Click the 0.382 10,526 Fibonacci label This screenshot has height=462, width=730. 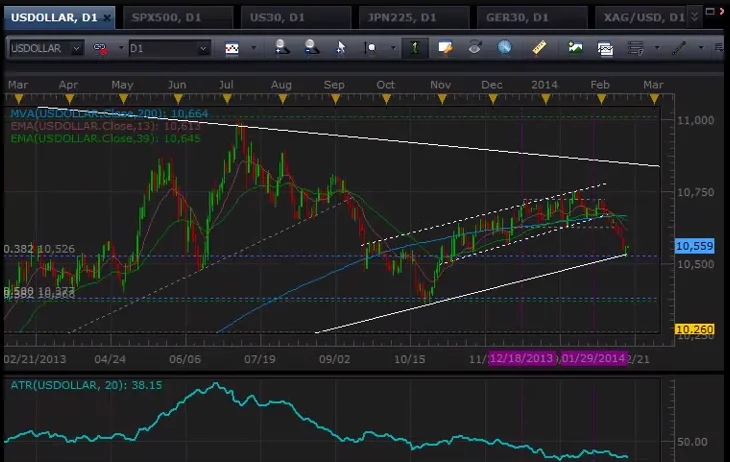(x=39, y=249)
